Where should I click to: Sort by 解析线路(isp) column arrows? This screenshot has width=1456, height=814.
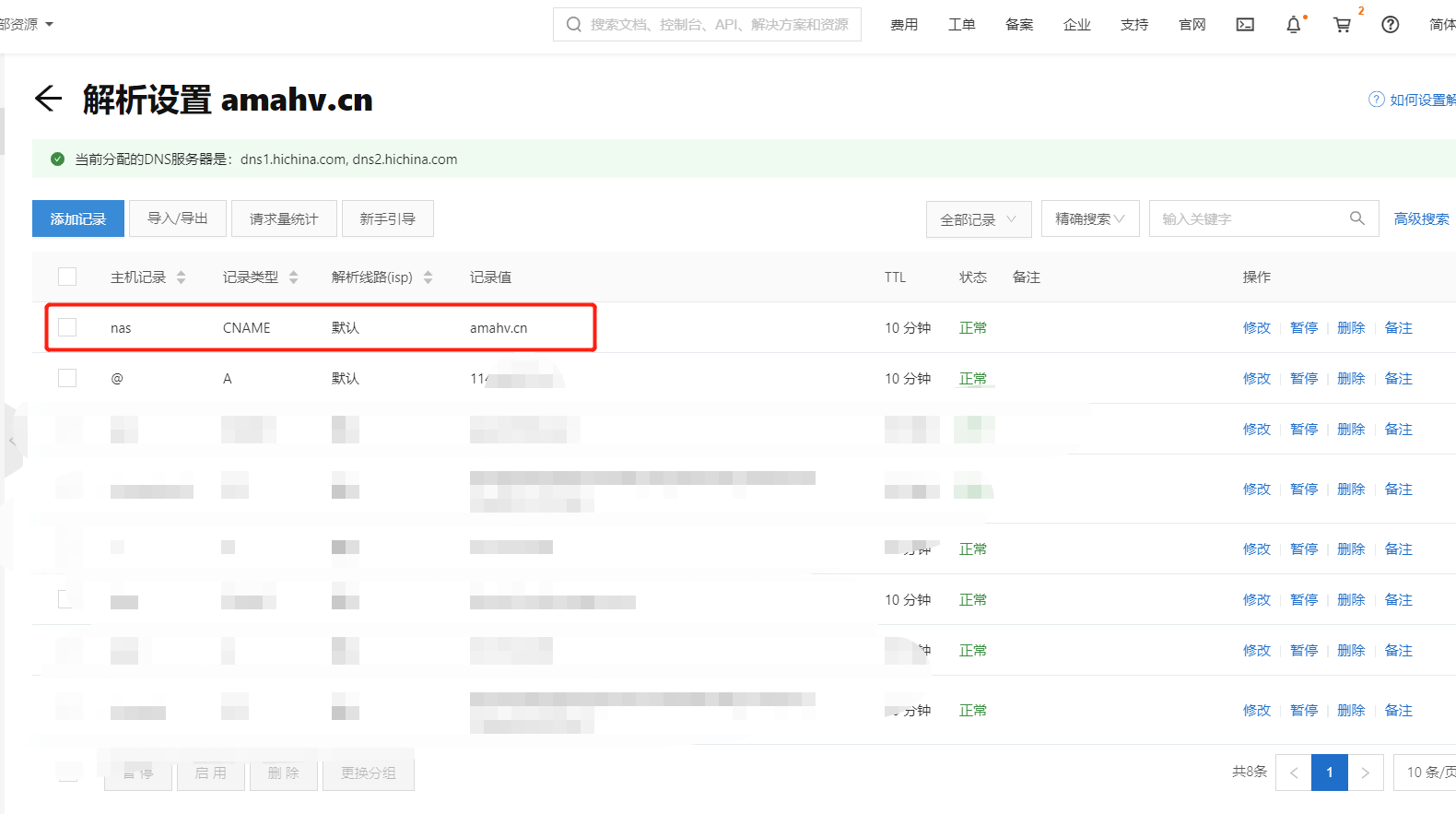tap(428, 277)
